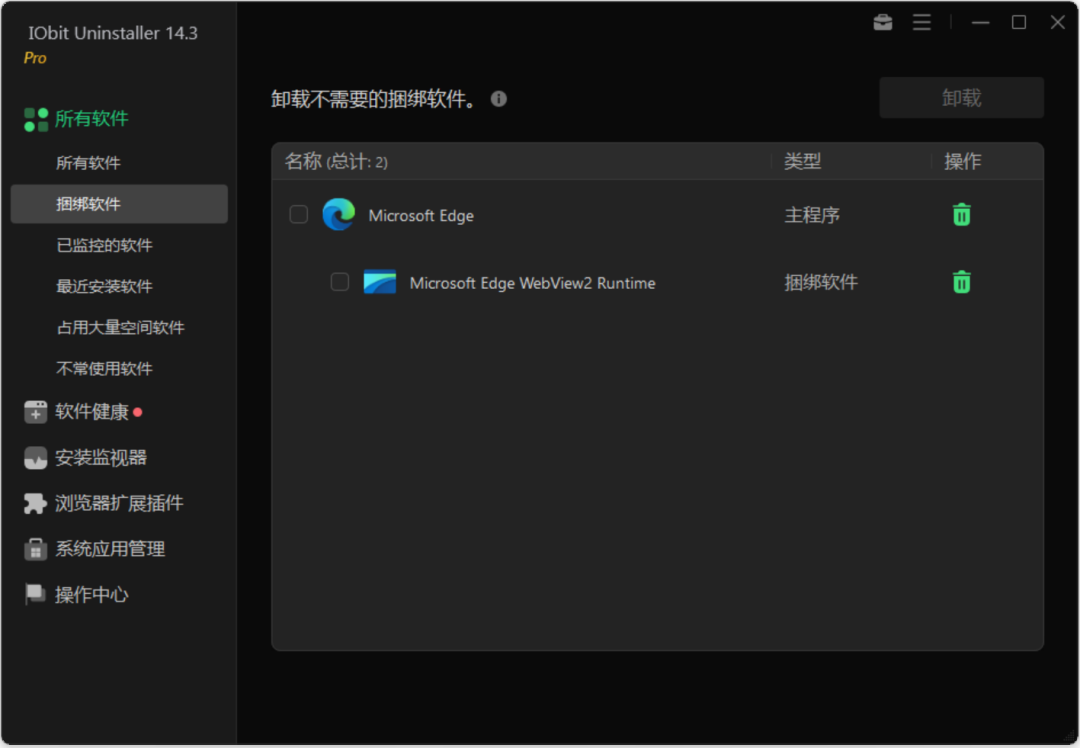This screenshot has height=748, width=1080.
Task: Tick the Microsoft Edge checkbox
Action: [x=298, y=214]
